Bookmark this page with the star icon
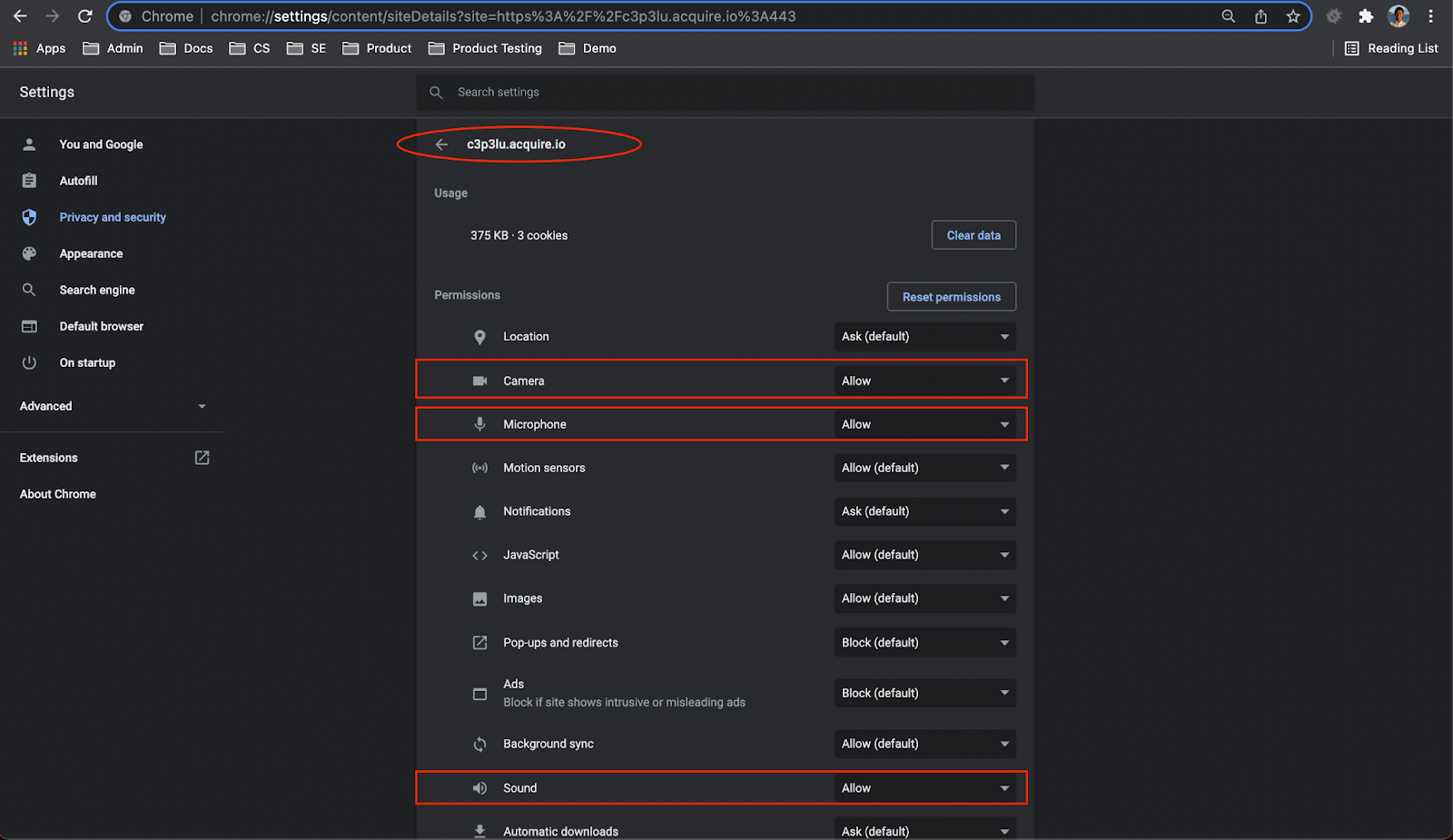The width and height of the screenshot is (1453, 840). 1293,16
